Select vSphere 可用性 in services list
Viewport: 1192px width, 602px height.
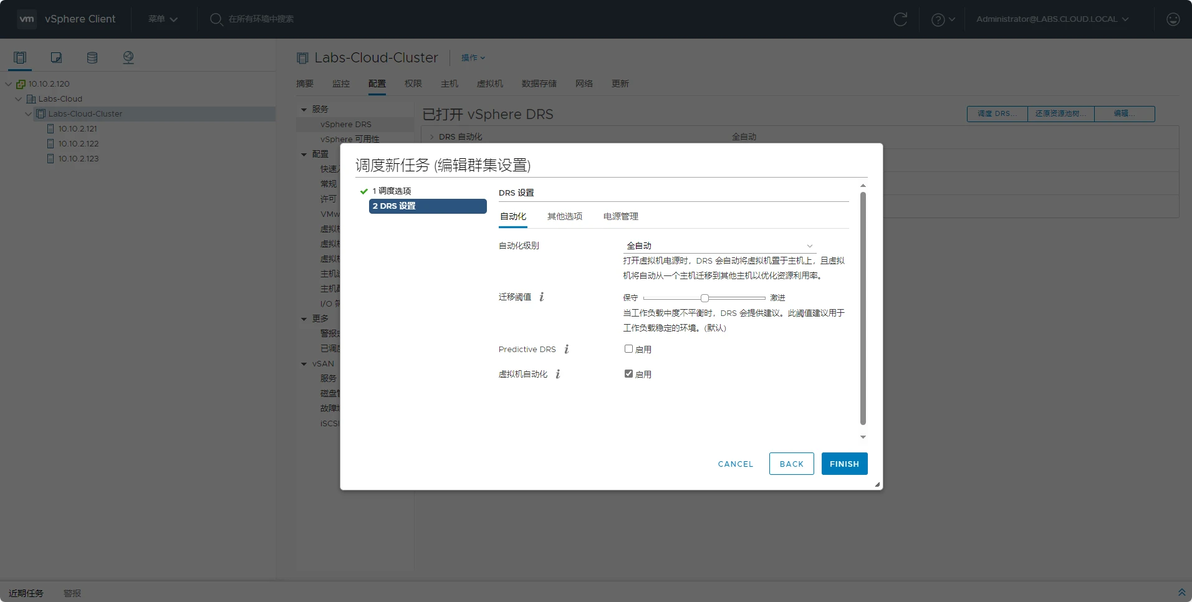[x=350, y=140]
